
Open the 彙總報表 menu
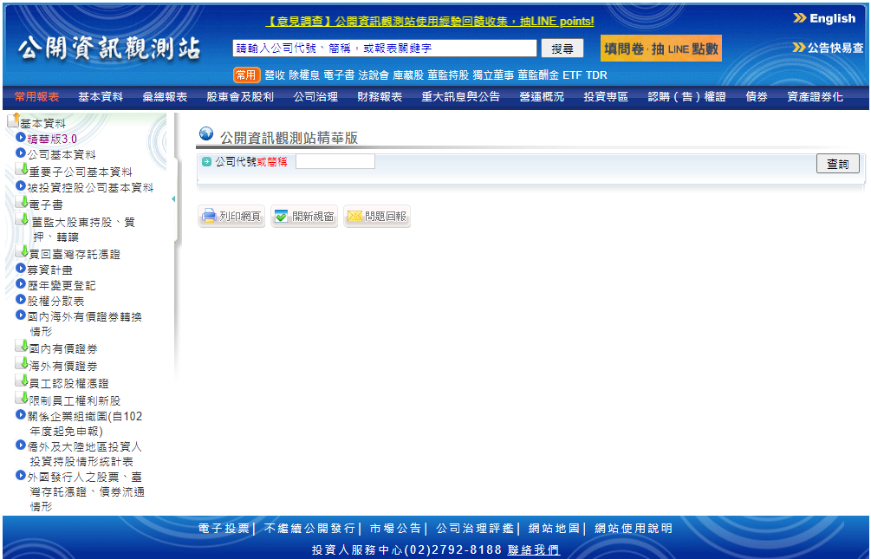(165, 97)
